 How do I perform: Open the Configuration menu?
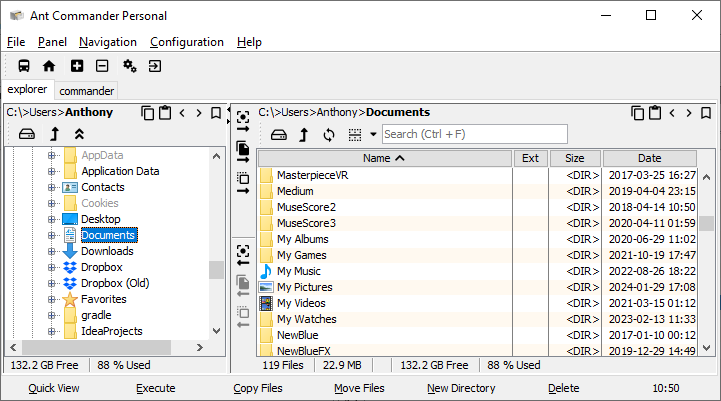(x=187, y=42)
